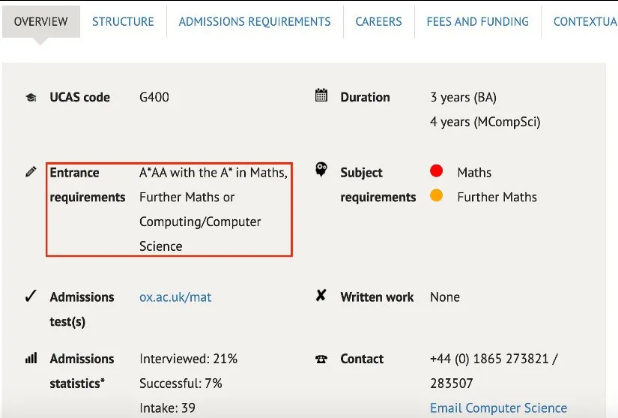The image size is (618, 418).
Task: Click the red dot beside Maths
Action: point(436,172)
